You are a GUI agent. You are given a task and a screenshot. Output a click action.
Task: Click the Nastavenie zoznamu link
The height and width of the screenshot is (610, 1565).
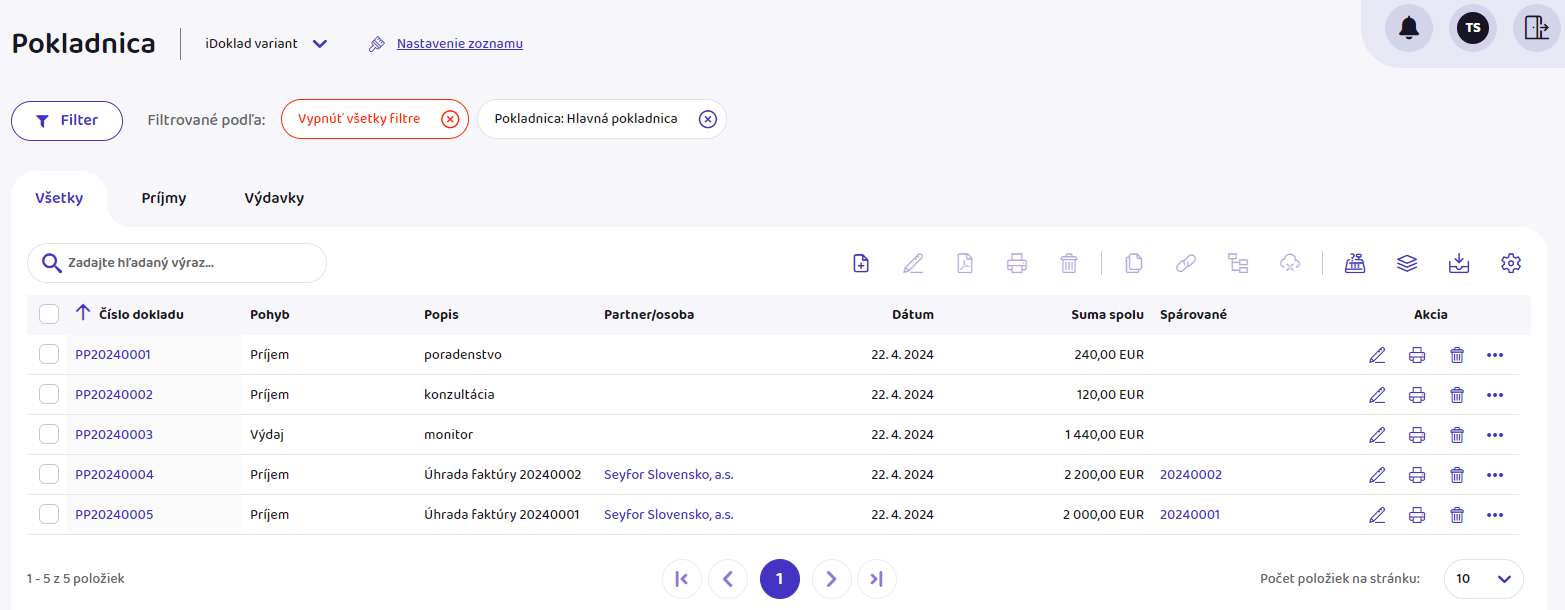point(459,44)
